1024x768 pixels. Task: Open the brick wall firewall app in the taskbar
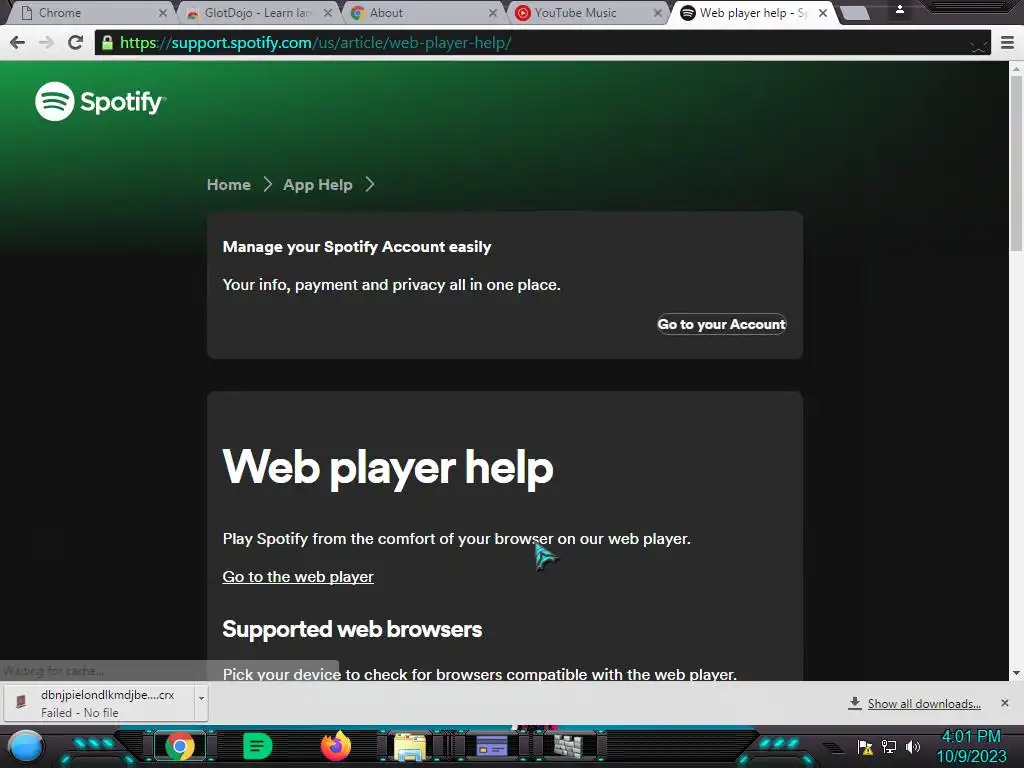coord(568,746)
